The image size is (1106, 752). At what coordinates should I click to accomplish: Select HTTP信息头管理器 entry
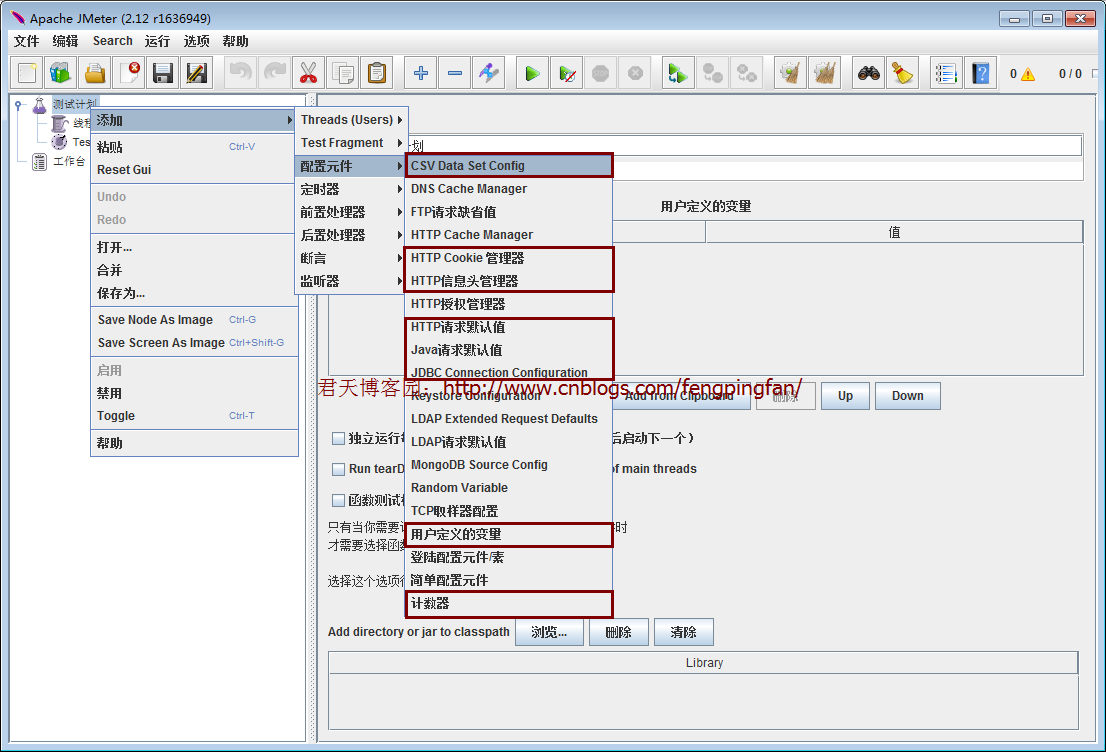[x=509, y=281]
